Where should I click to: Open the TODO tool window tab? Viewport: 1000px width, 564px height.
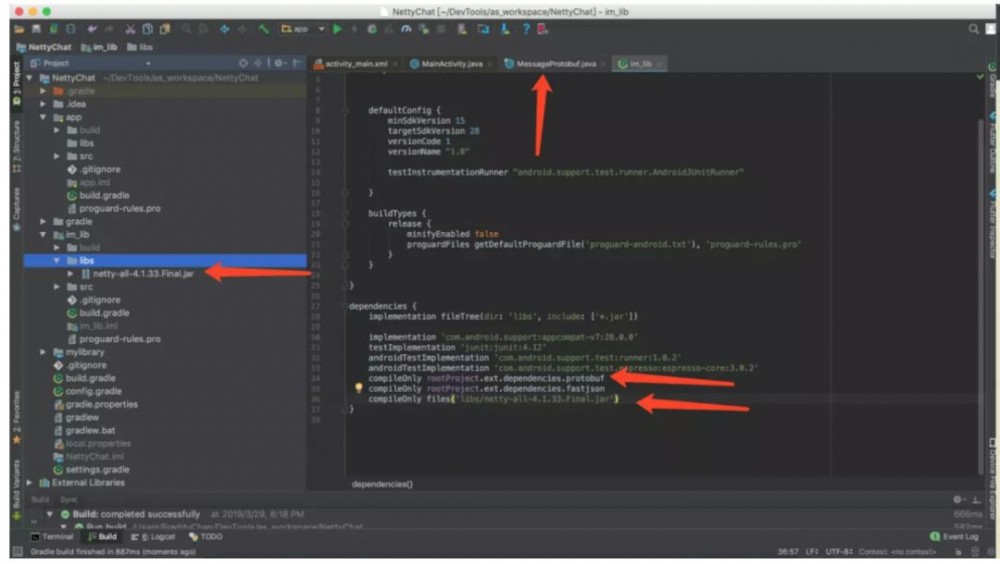206,537
